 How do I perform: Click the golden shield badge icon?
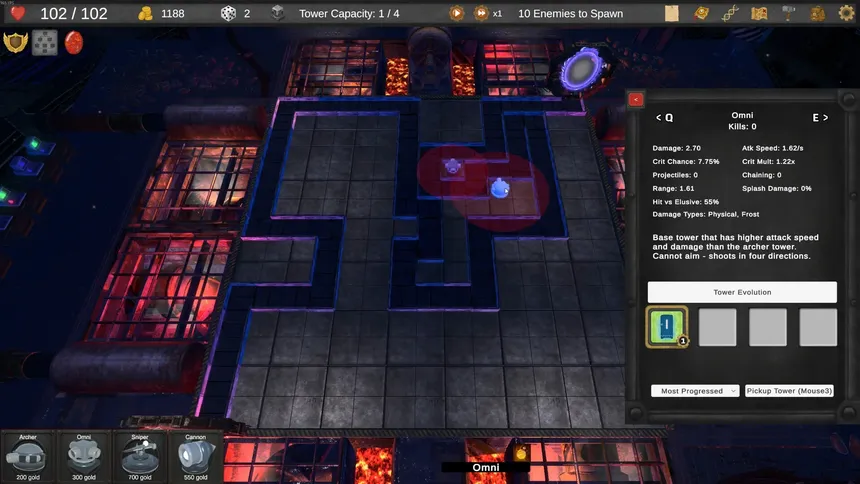coord(15,42)
